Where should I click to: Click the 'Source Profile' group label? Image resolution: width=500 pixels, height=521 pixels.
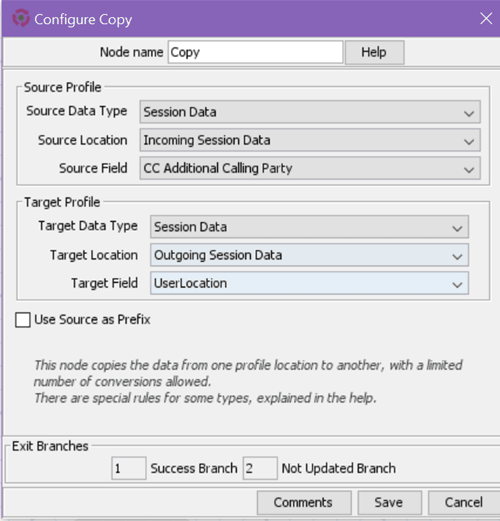coord(62,87)
